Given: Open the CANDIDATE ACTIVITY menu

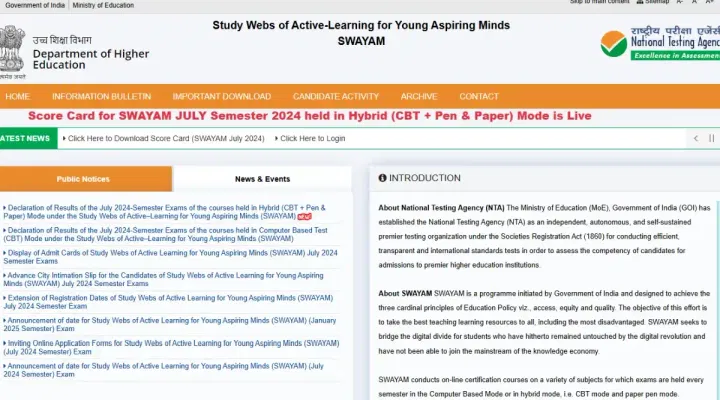Looking at the screenshot, I should click(336, 96).
